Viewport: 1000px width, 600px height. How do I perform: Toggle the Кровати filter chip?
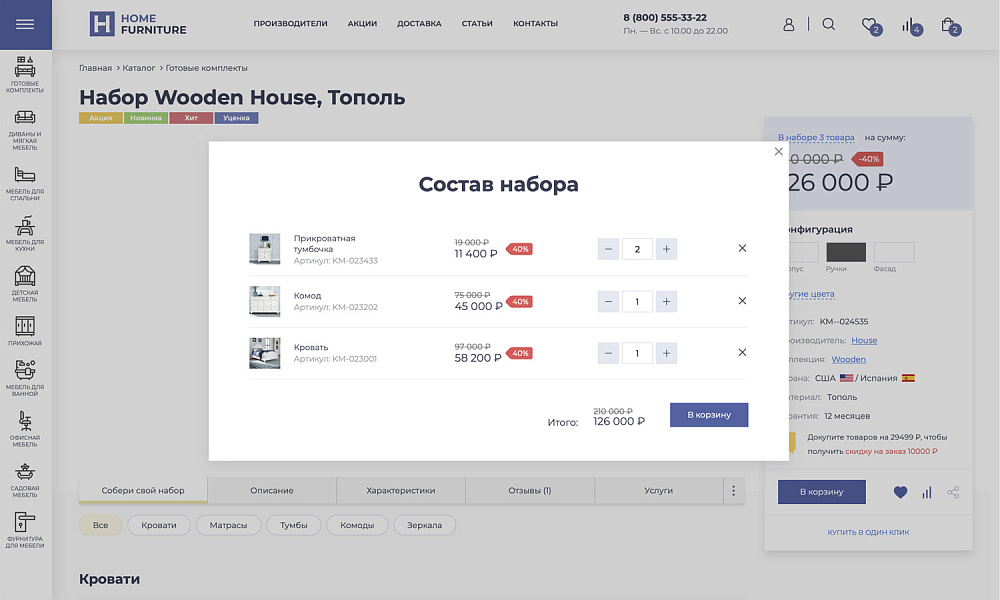pos(160,524)
